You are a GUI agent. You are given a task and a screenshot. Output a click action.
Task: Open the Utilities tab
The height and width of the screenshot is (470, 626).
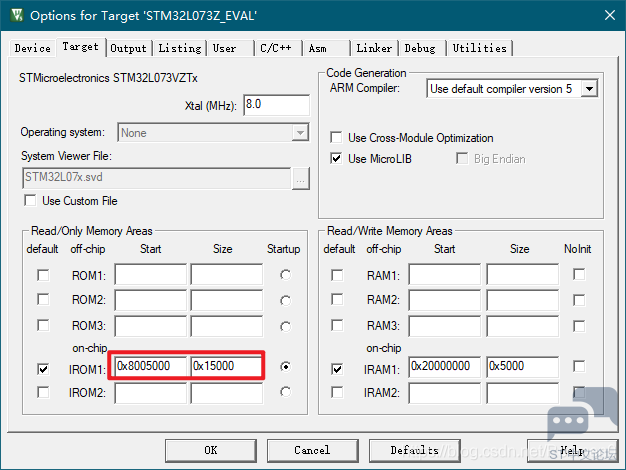[x=480, y=48]
